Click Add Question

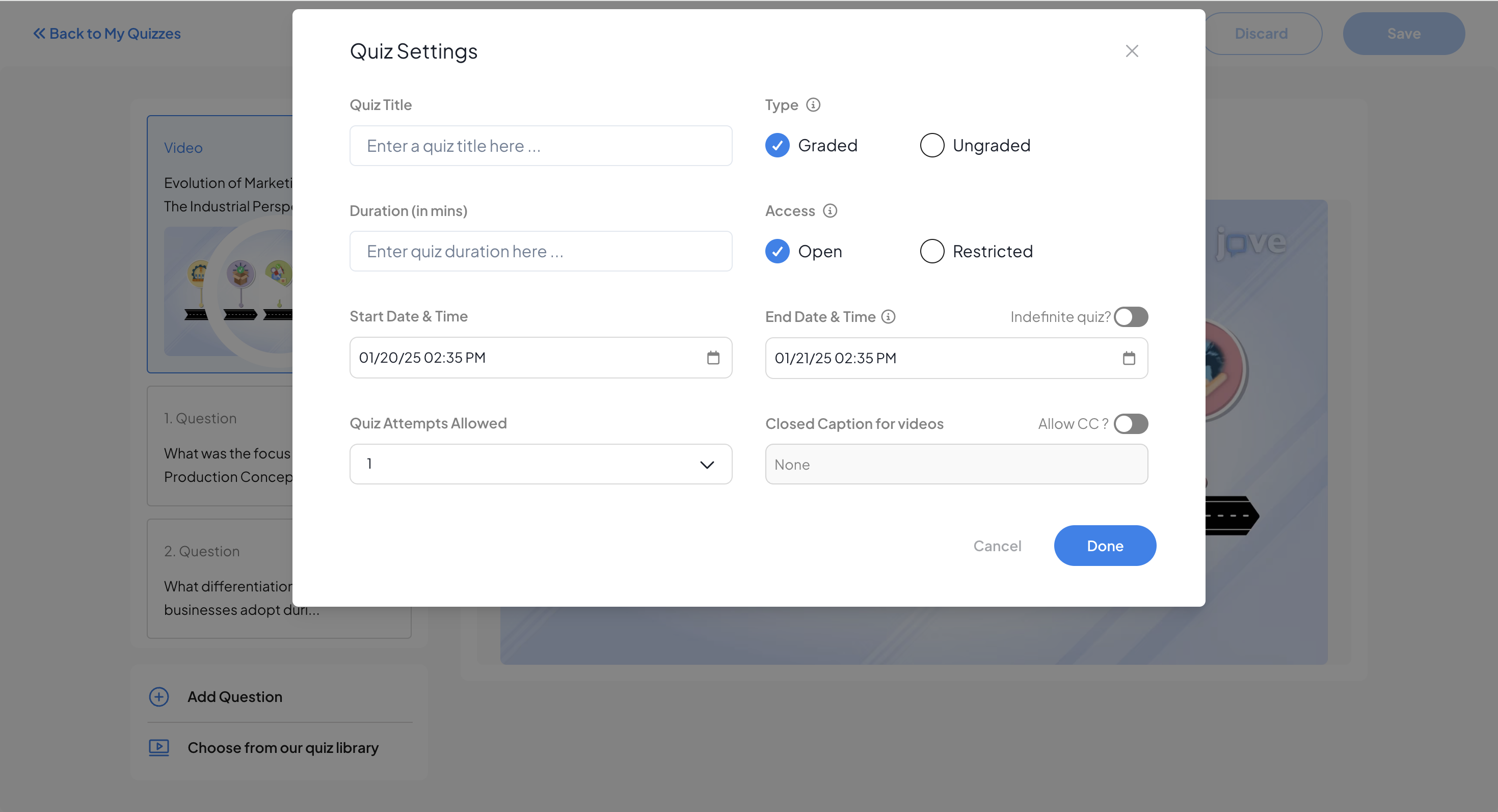tap(234, 696)
